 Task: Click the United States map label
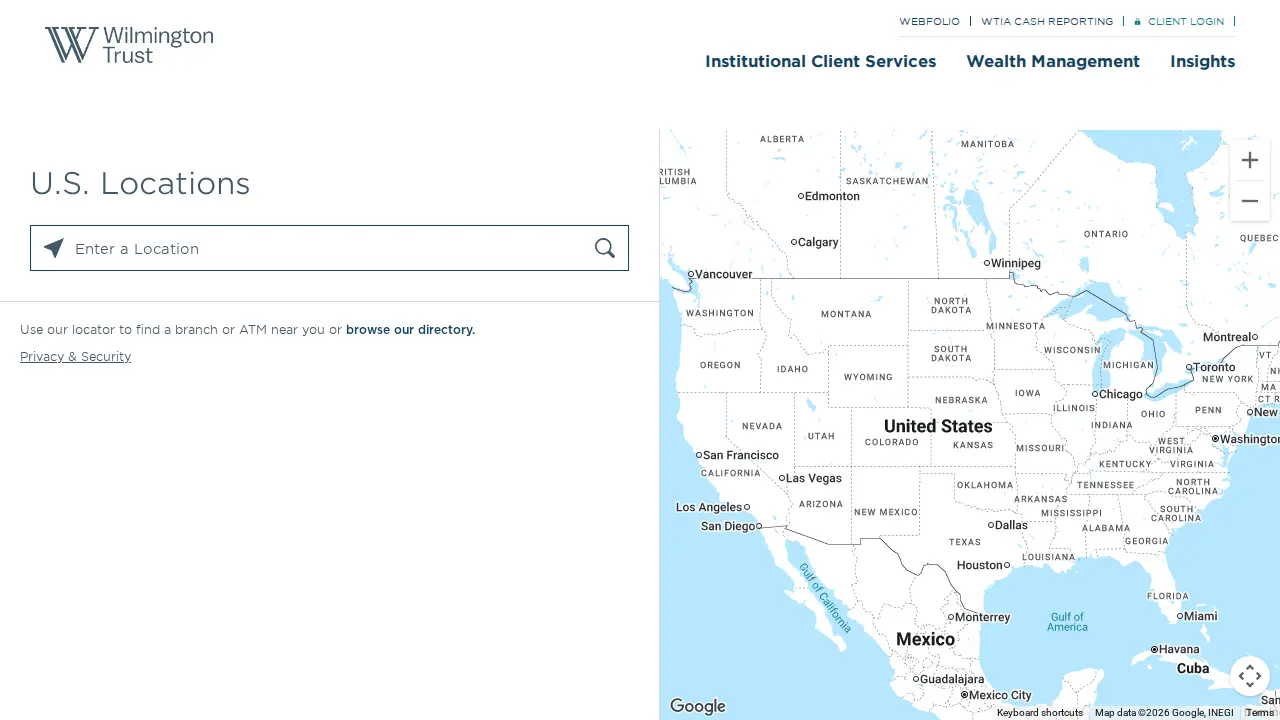[938, 426]
